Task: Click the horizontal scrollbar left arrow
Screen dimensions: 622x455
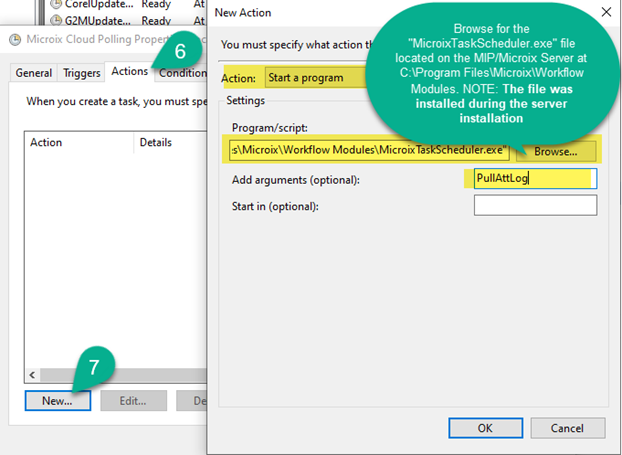Action: (x=32, y=375)
